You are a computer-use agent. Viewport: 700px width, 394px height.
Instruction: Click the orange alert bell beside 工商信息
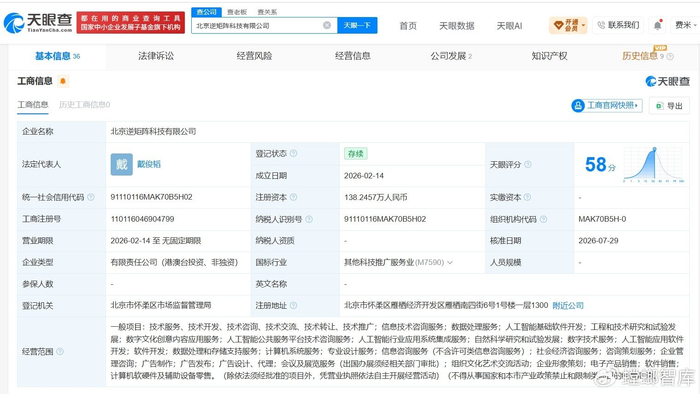pos(63,81)
